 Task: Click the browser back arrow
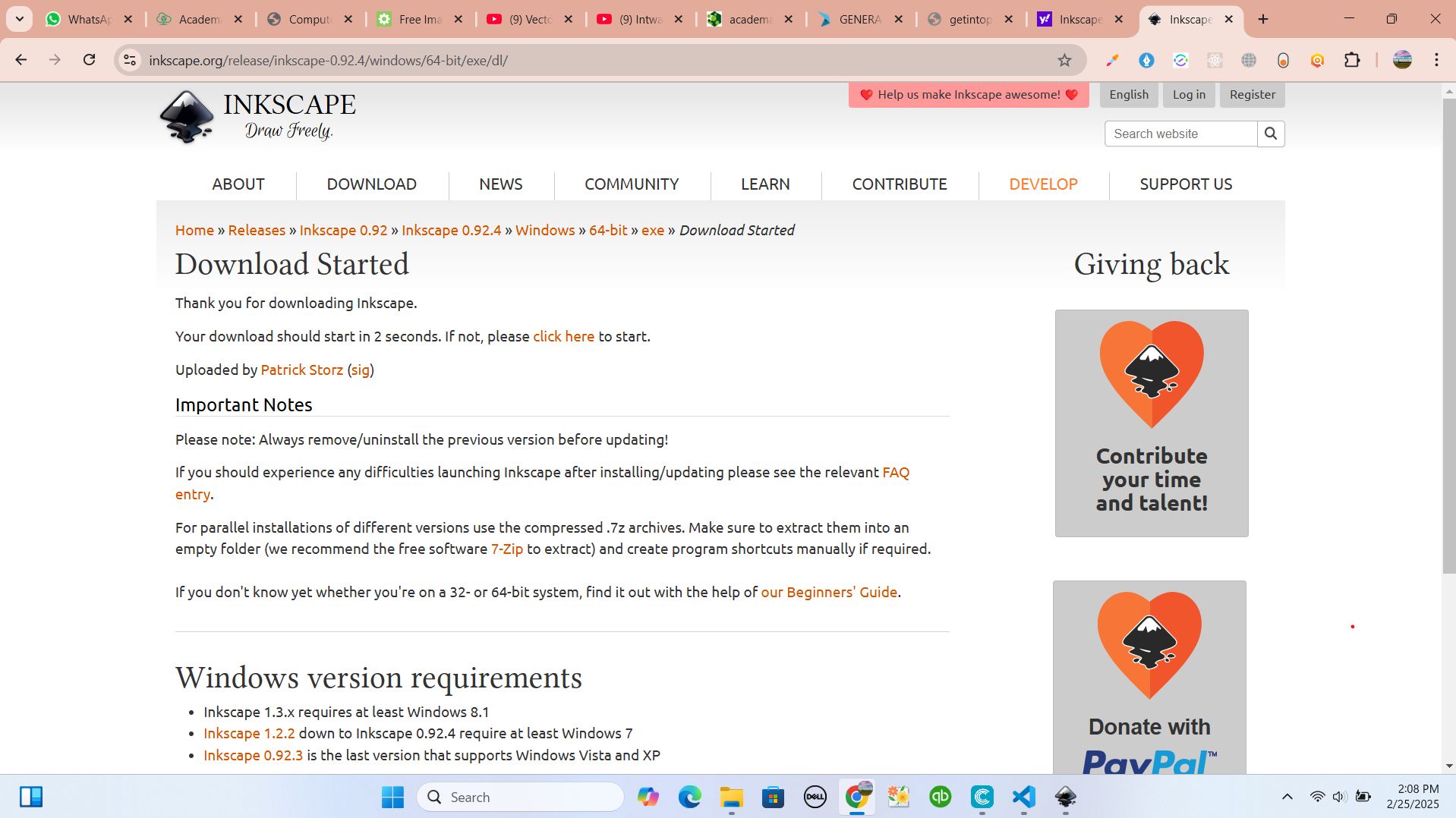pos(21,60)
